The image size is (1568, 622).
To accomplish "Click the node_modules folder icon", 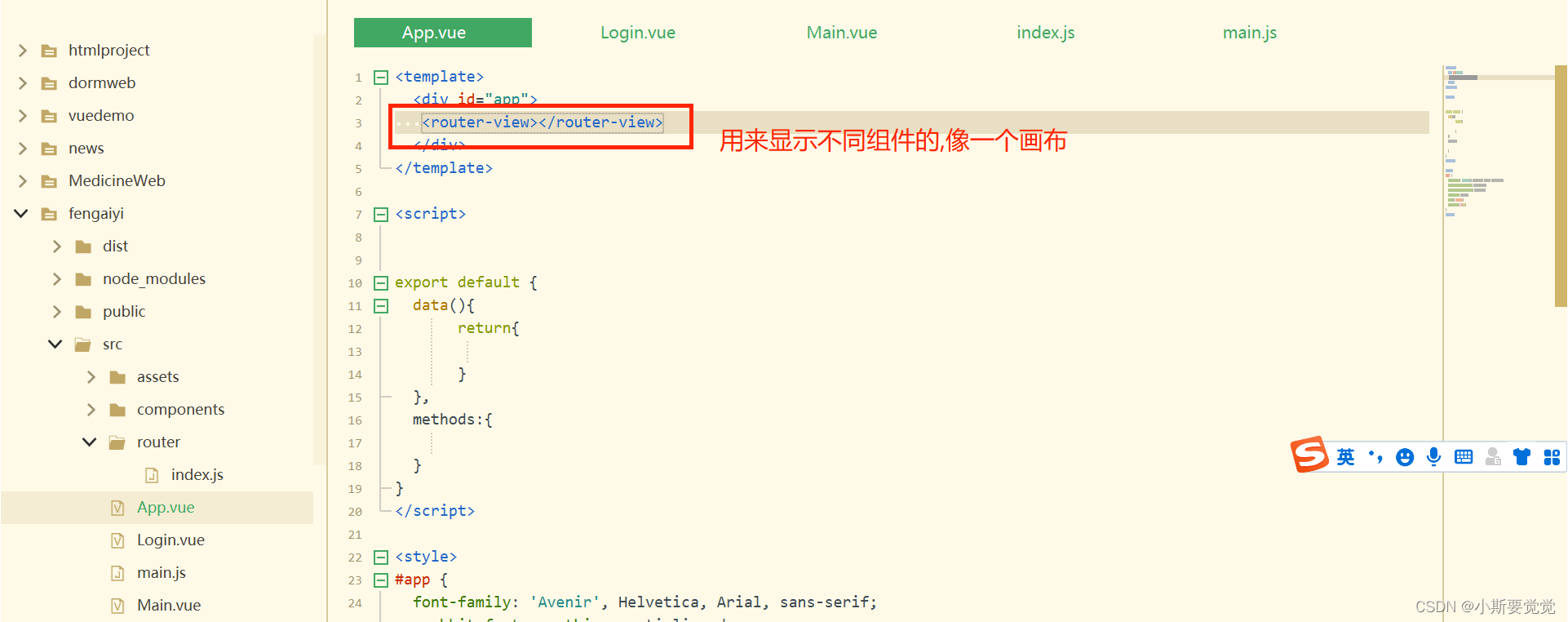I will [x=83, y=279].
